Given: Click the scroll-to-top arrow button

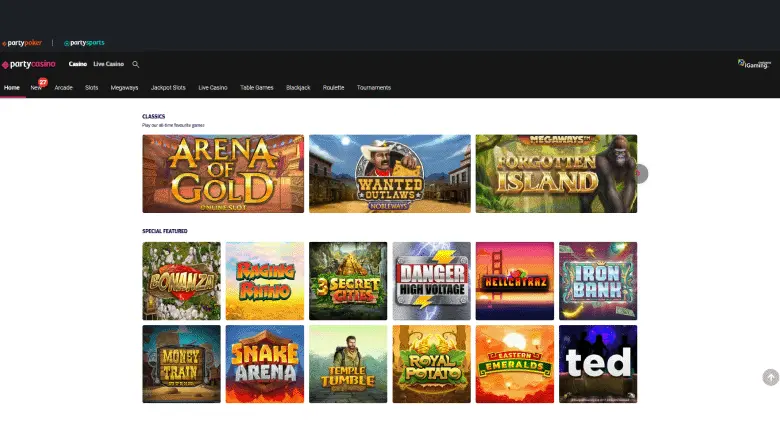Looking at the screenshot, I should pos(770,377).
